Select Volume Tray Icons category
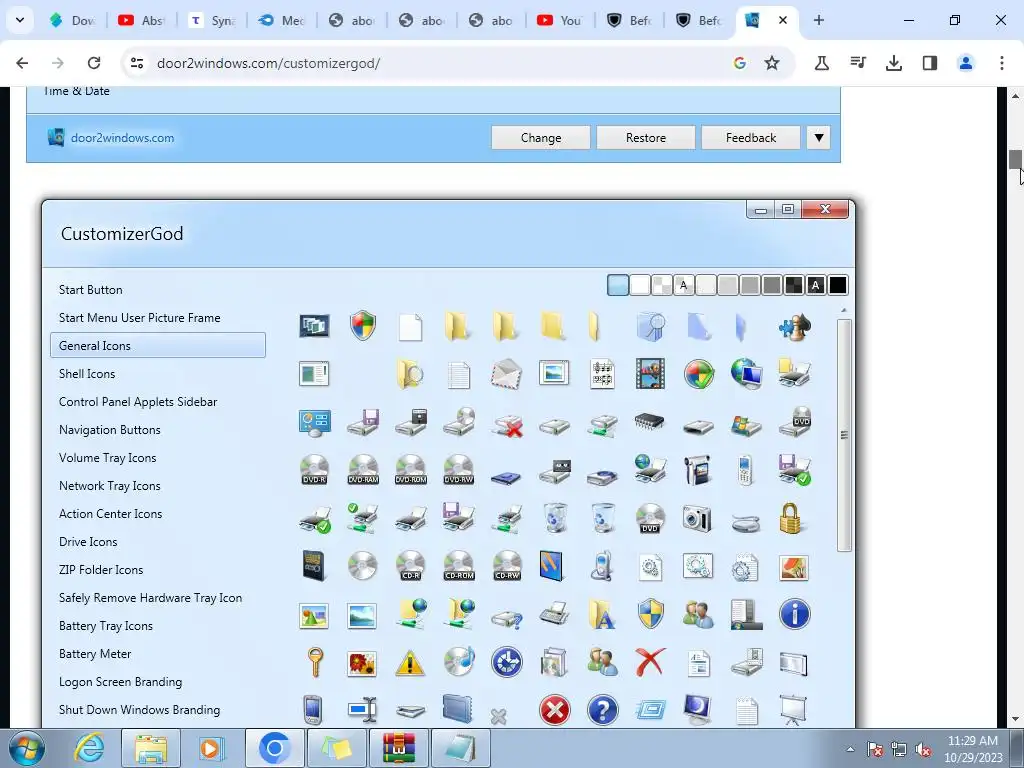The width and height of the screenshot is (1024, 768). click(x=108, y=458)
